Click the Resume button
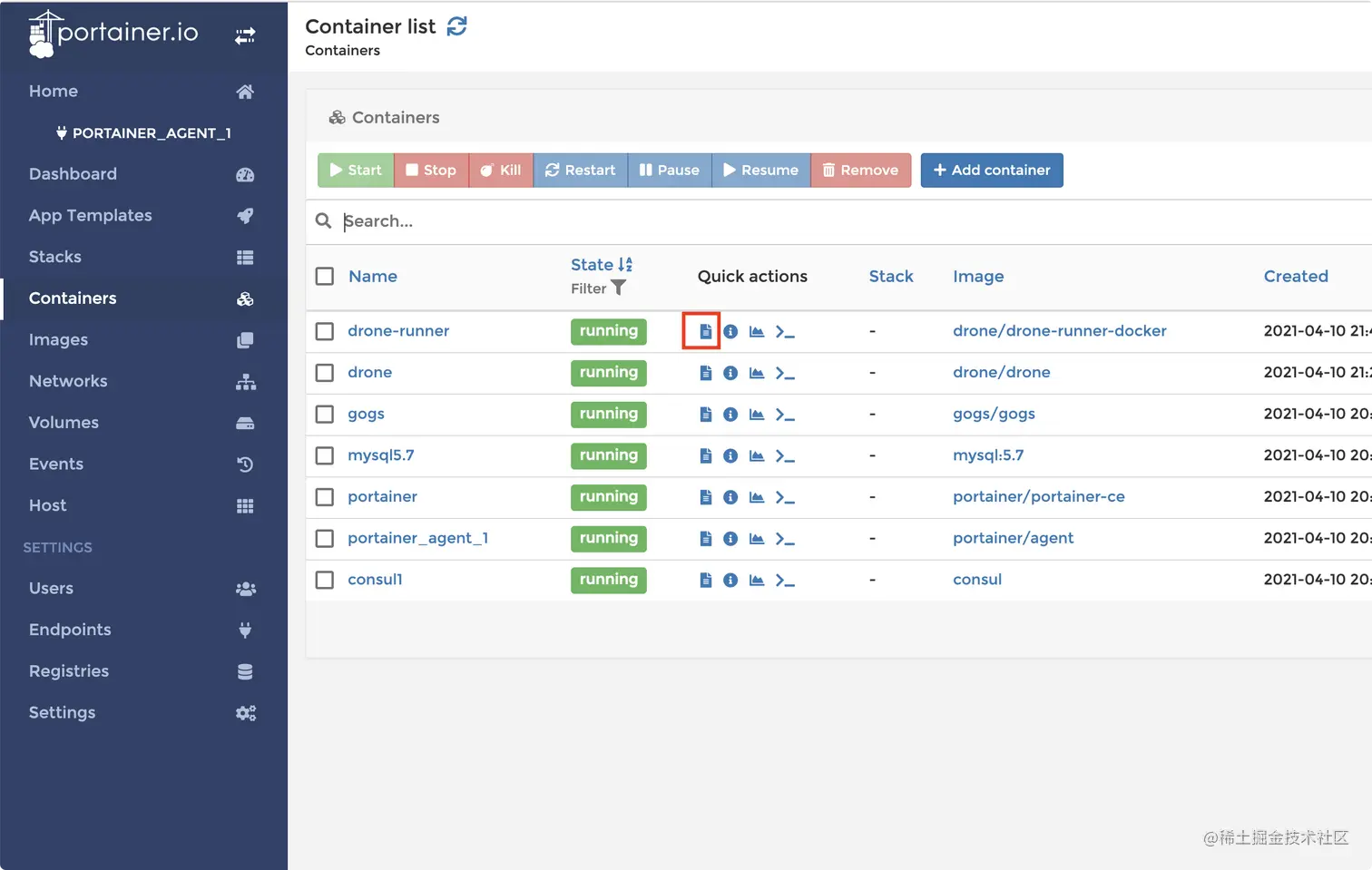 click(x=760, y=170)
